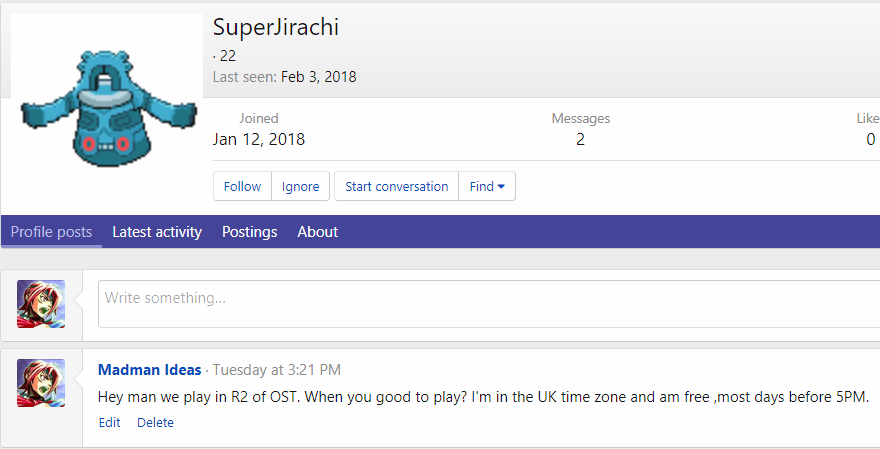Viewport: 880px width, 449px height.
Task: Expand the Find dropdown menu
Action: click(x=487, y=186)
